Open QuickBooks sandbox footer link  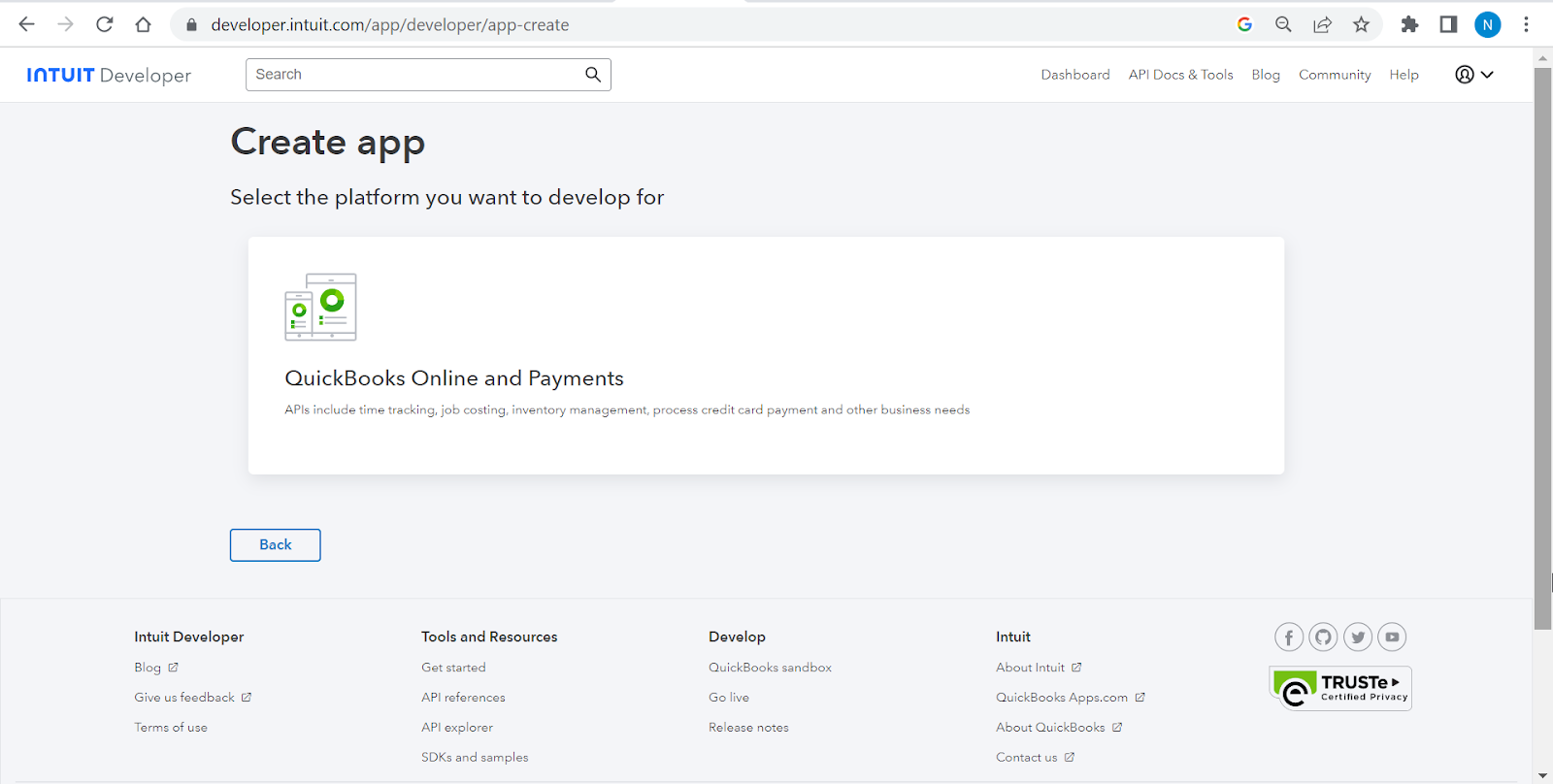[770, 668]
